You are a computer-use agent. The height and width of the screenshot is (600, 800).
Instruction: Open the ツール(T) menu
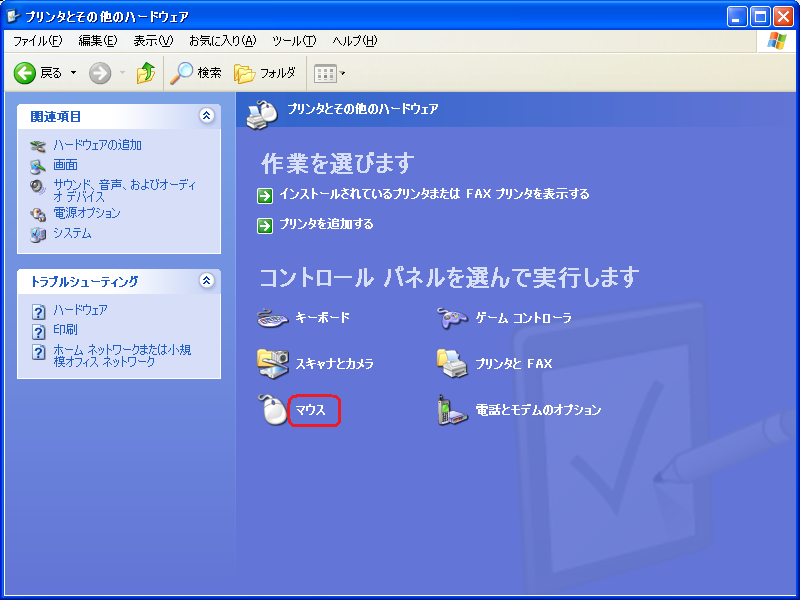click(294, 41)
